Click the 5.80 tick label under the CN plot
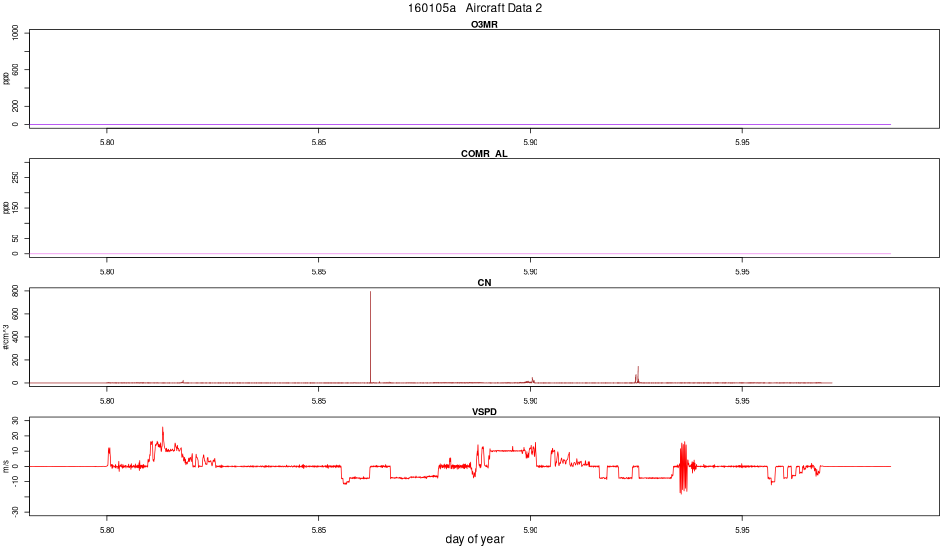The width and height of the screenshot is (950, 550). click(x=107, y=401)
